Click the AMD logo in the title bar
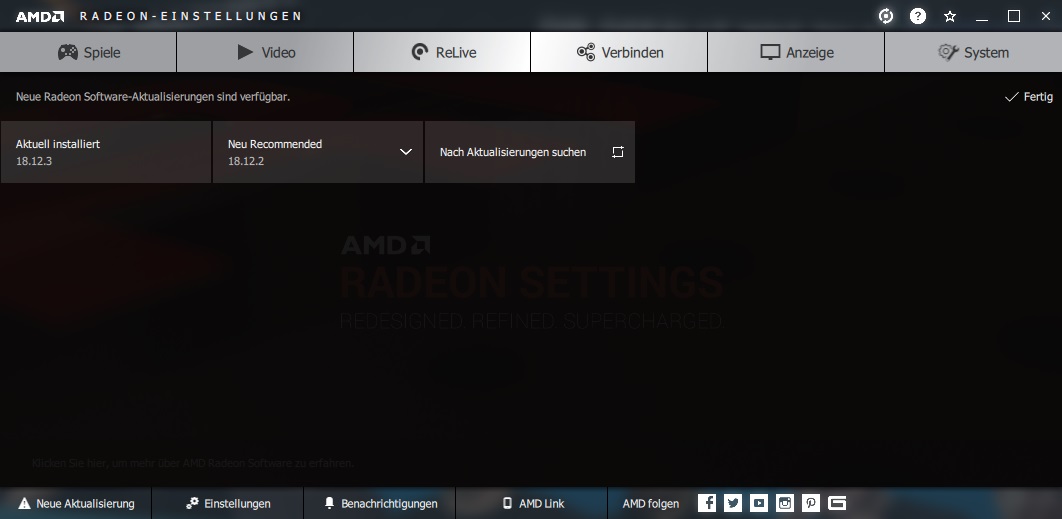Image resolution: width=1062 pixels, height=519 pixels. tap(40, 16)
